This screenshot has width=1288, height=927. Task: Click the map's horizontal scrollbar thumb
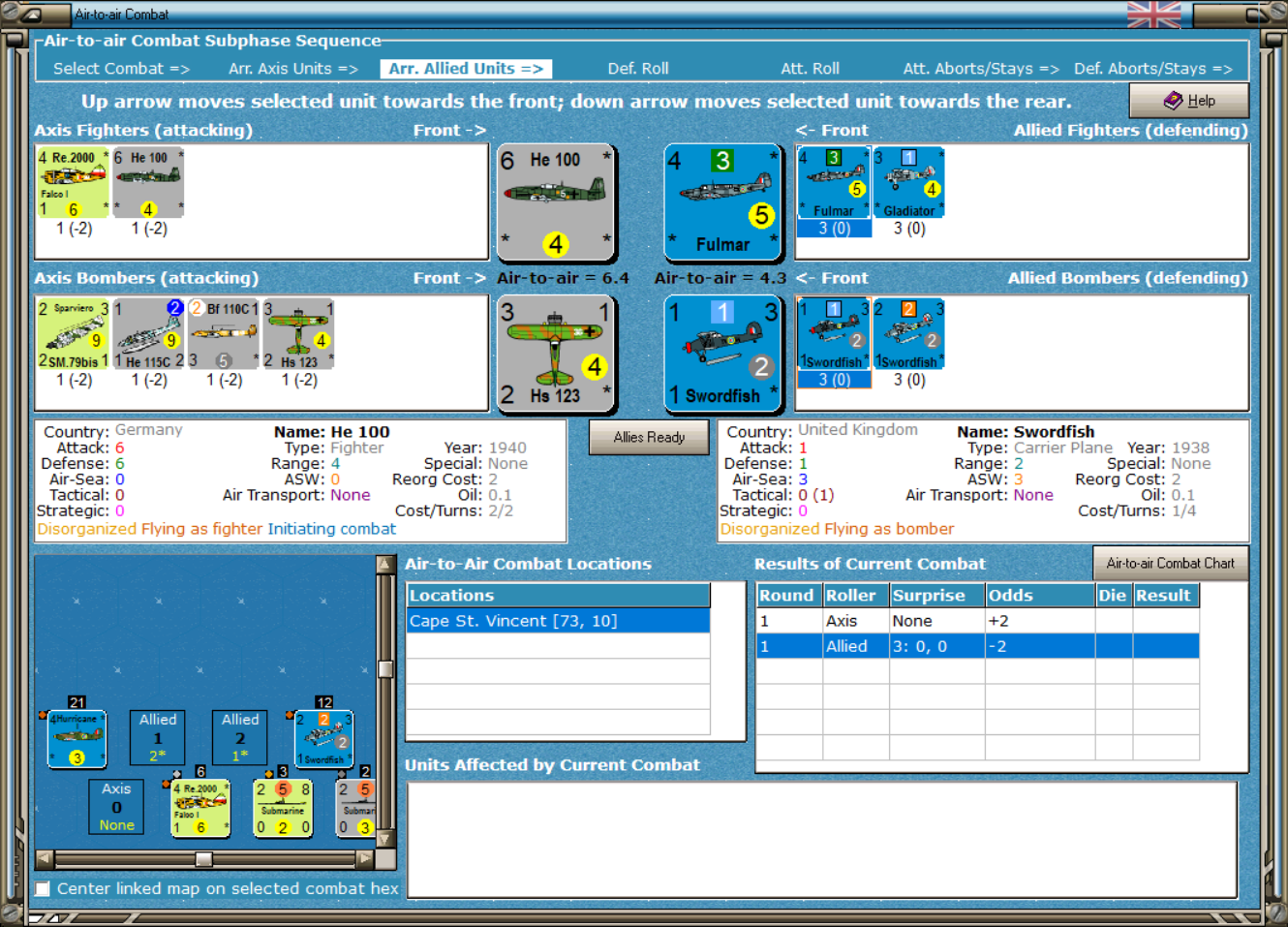(x=203, y=859)
